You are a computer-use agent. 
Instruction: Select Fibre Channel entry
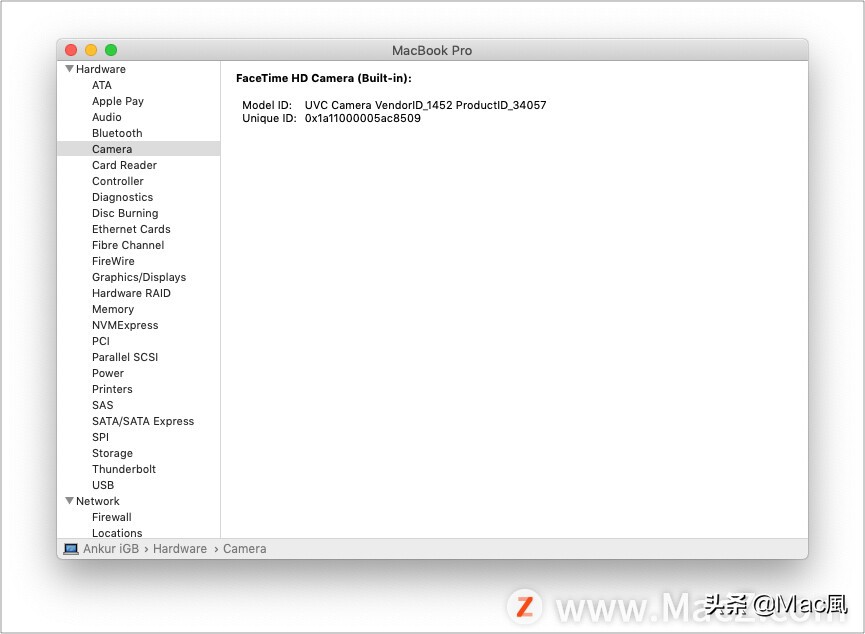pos(128,245)
